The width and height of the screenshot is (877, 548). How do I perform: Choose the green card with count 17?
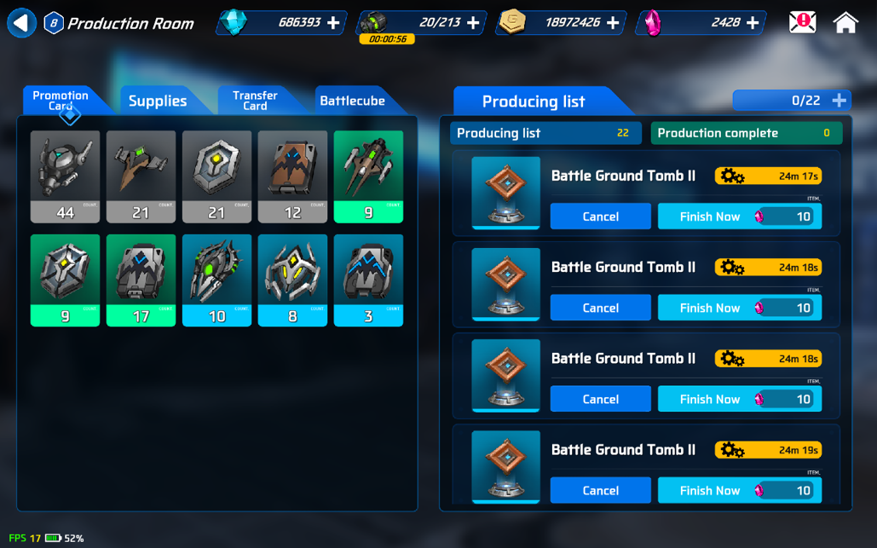(141, 280)
